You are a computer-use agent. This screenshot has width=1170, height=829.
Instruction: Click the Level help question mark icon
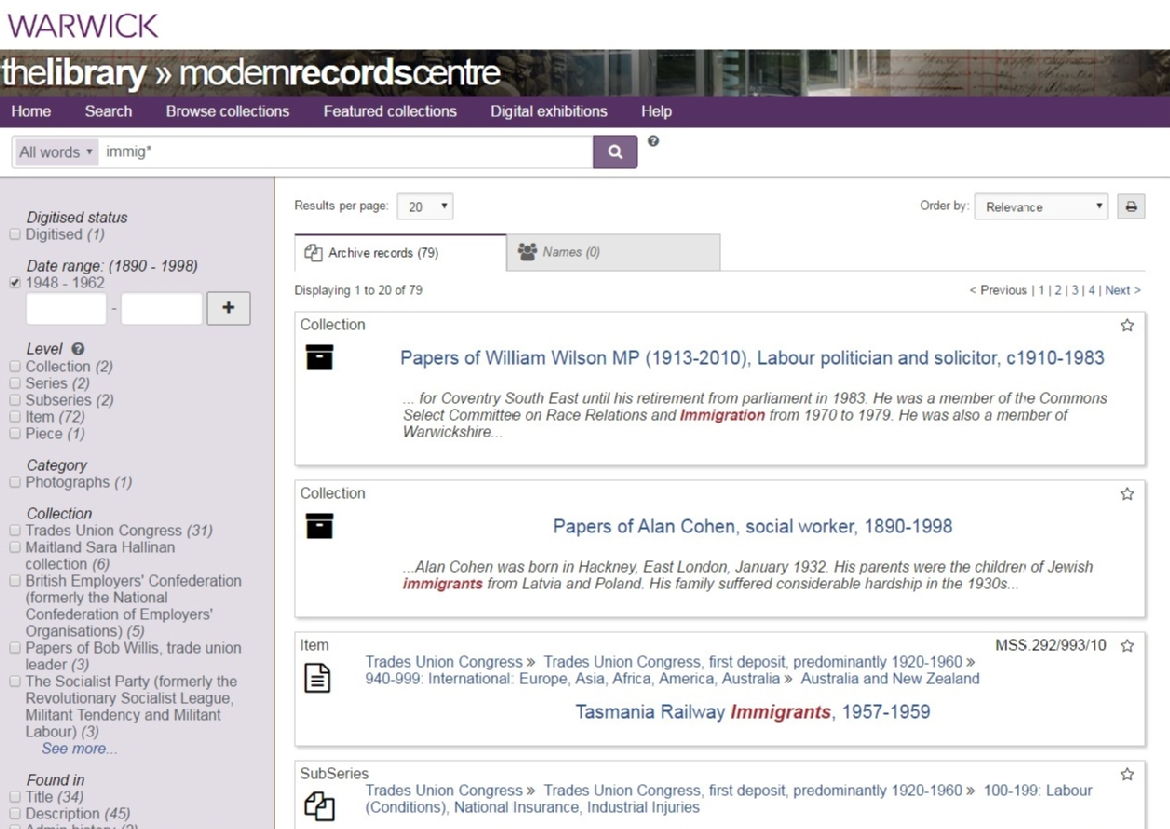coord(78,349)
